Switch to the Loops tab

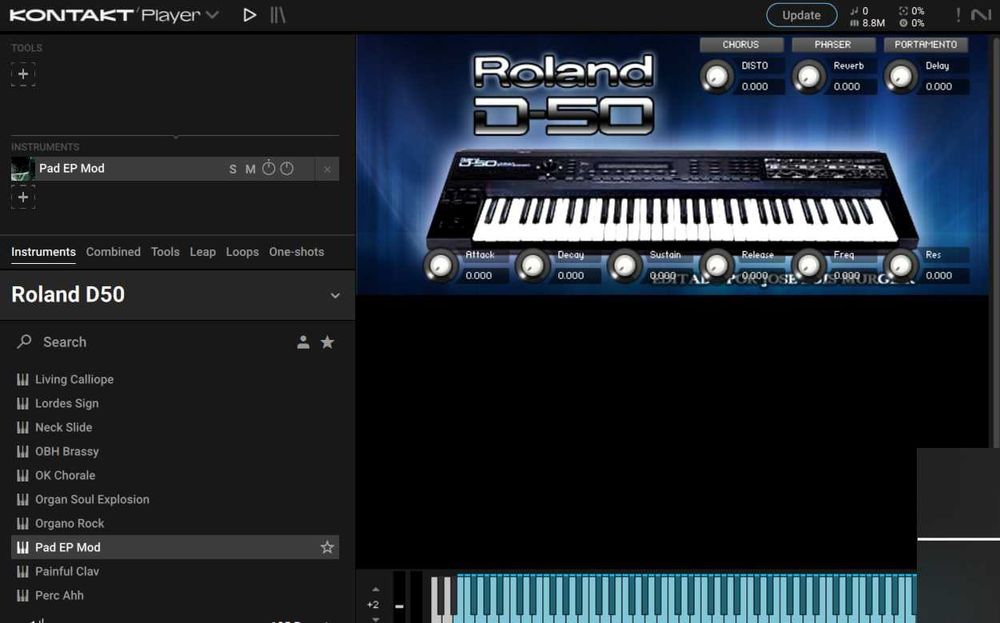pos(242,252)
